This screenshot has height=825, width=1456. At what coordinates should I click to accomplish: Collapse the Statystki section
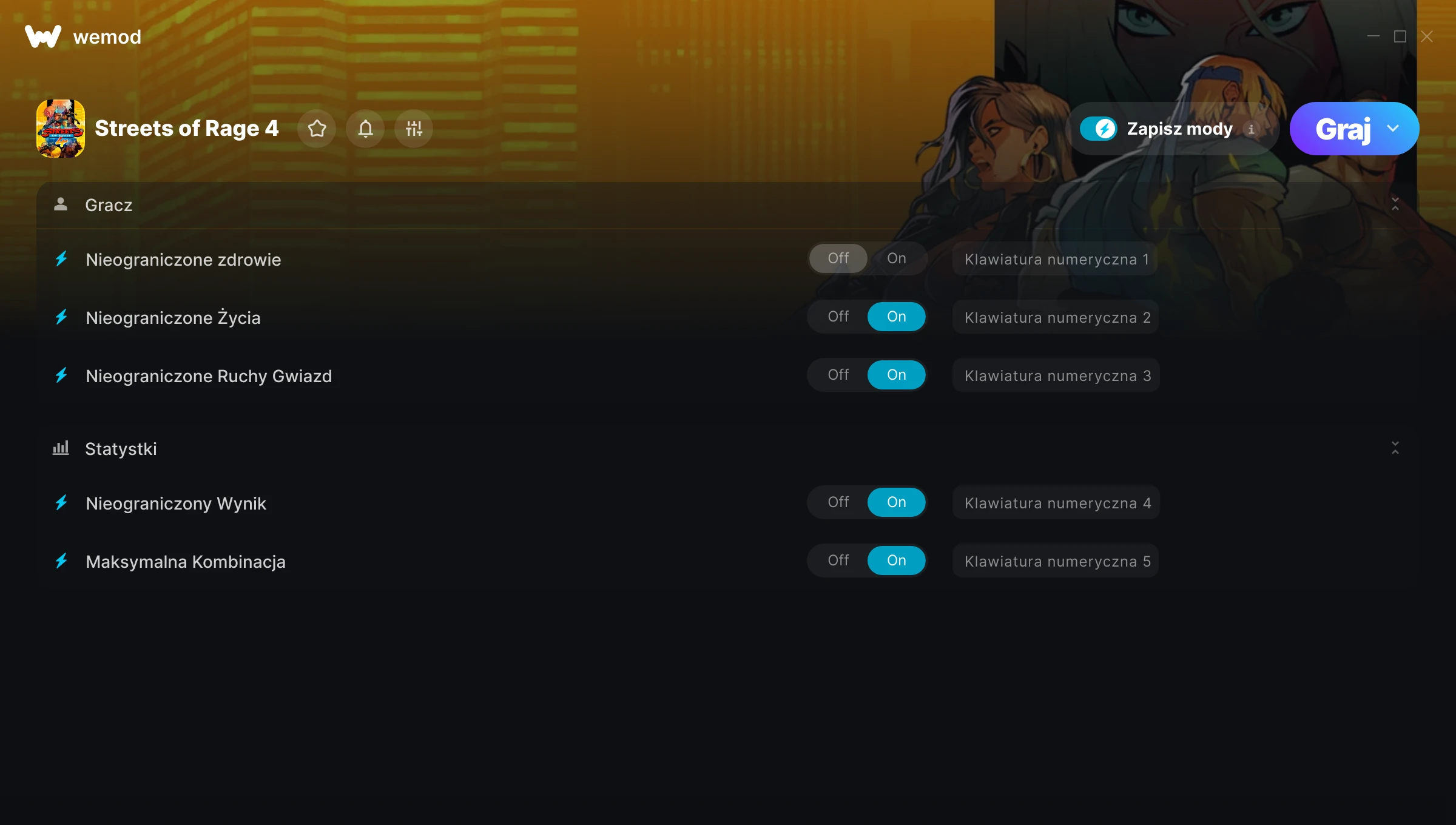pyautogui.click(x=1395, y=448)
